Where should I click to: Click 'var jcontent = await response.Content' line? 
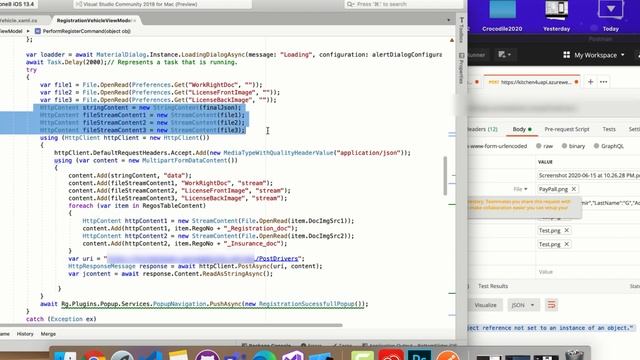(170, 273)
